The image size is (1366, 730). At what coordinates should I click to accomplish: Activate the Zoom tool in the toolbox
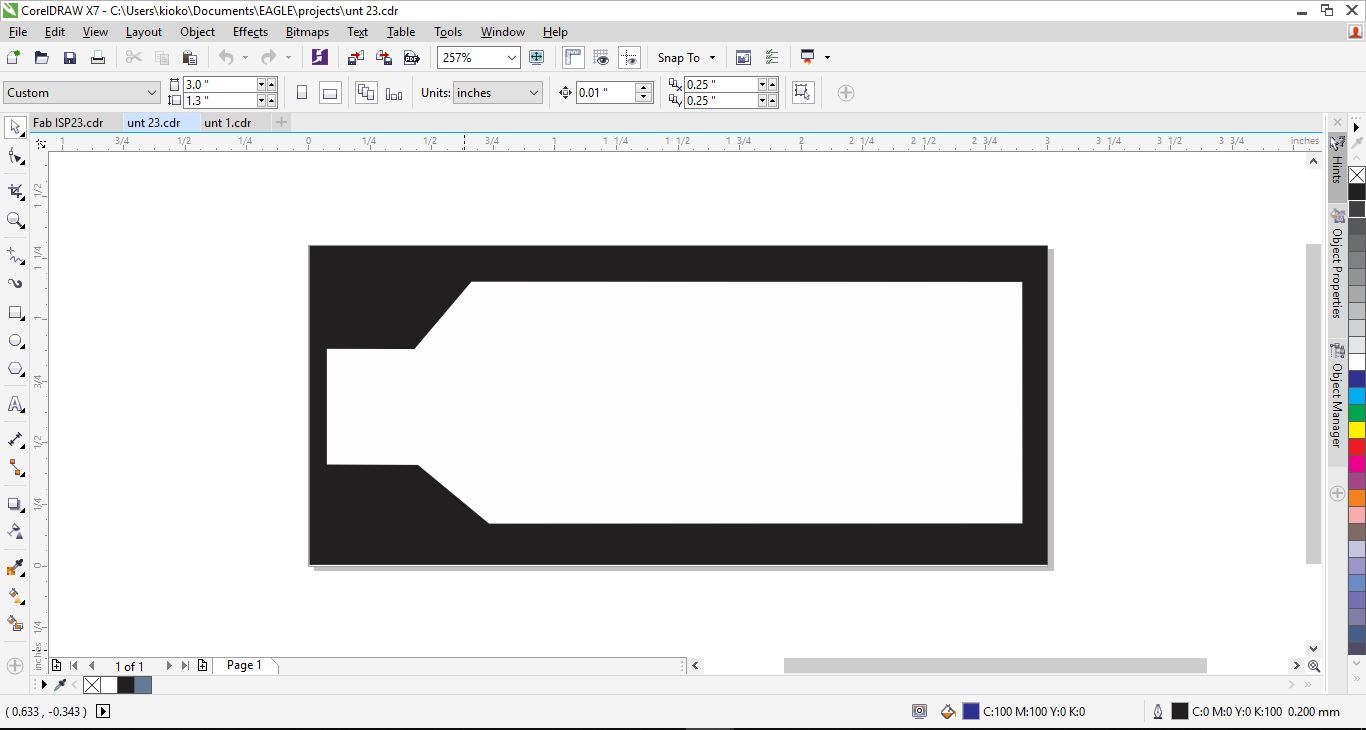(15, 220)
